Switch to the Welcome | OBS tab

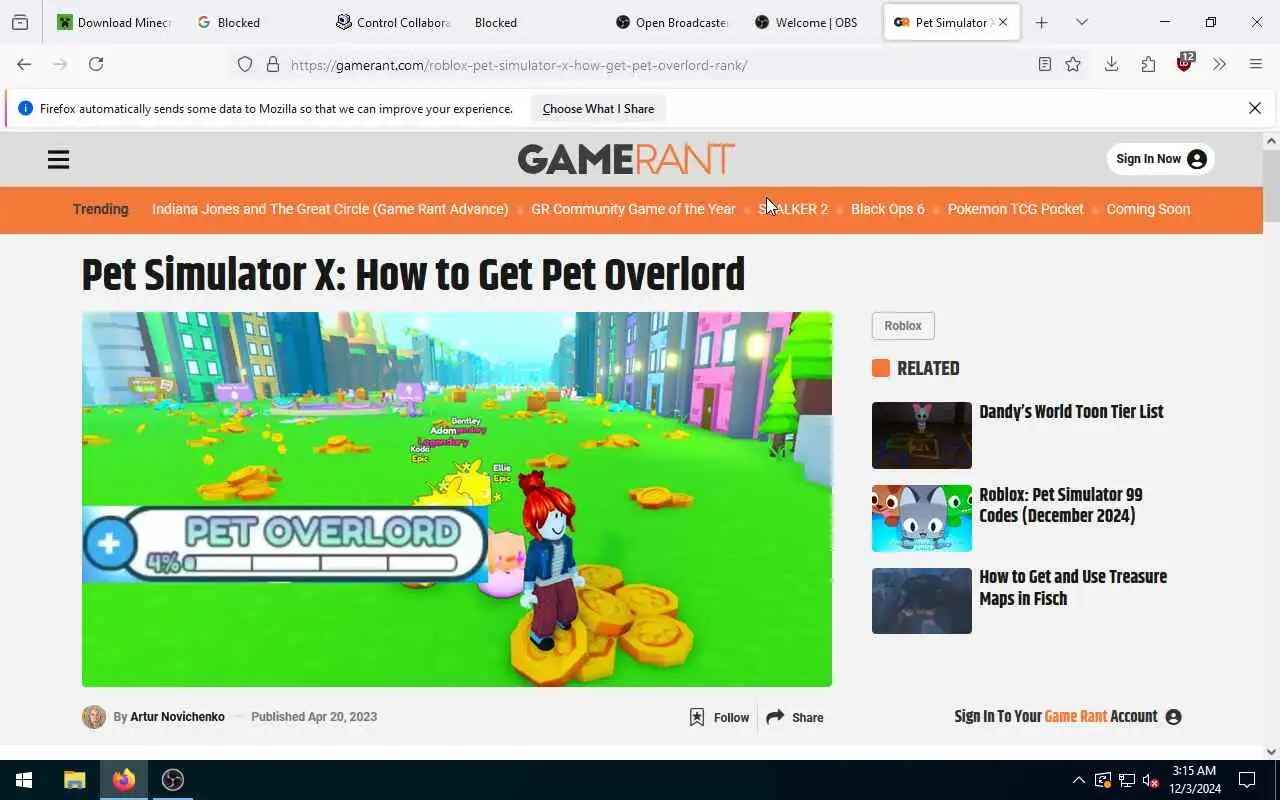[806, 22]
